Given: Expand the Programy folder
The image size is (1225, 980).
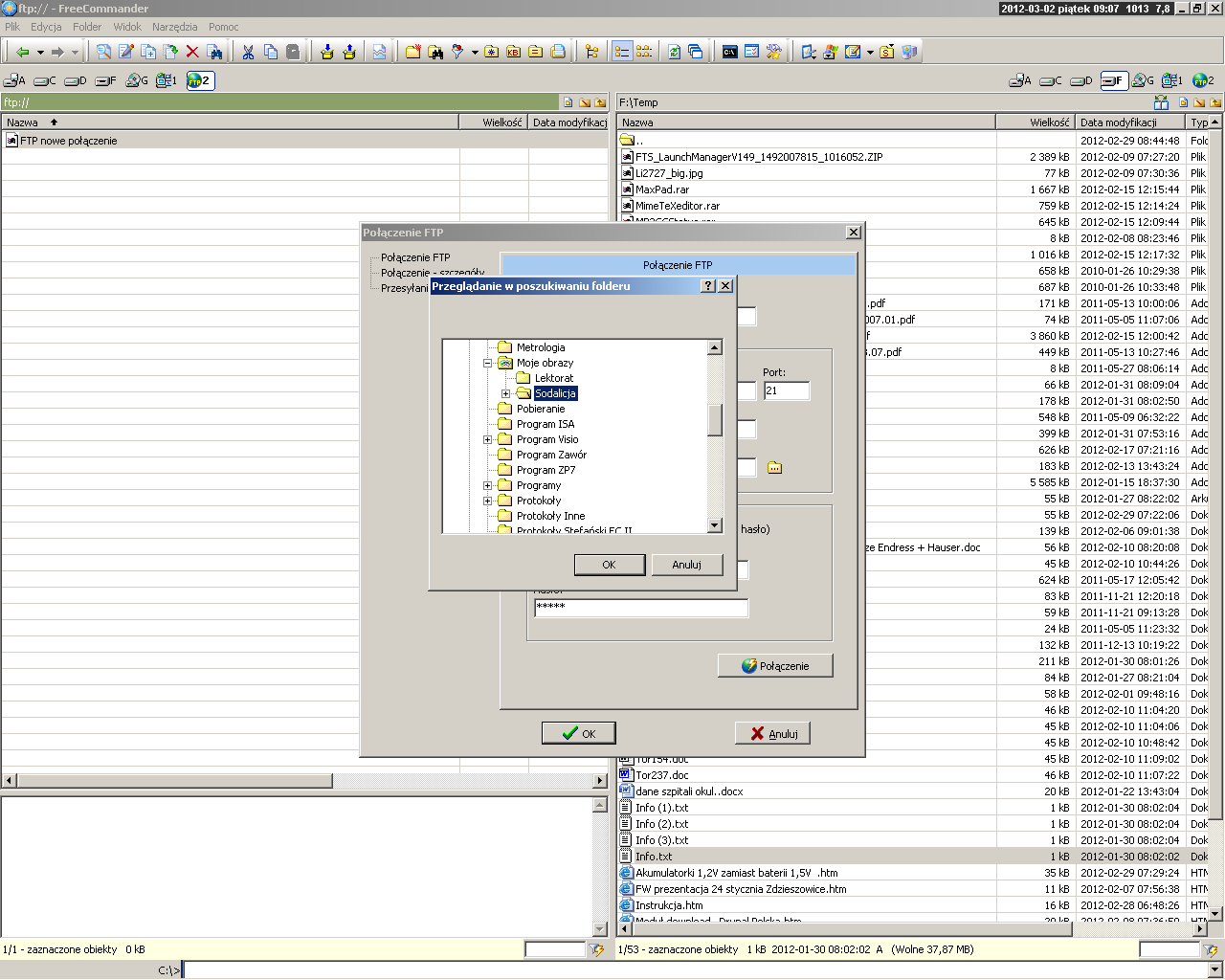Looking at the screenshot, I should click(x=487, y=485).
